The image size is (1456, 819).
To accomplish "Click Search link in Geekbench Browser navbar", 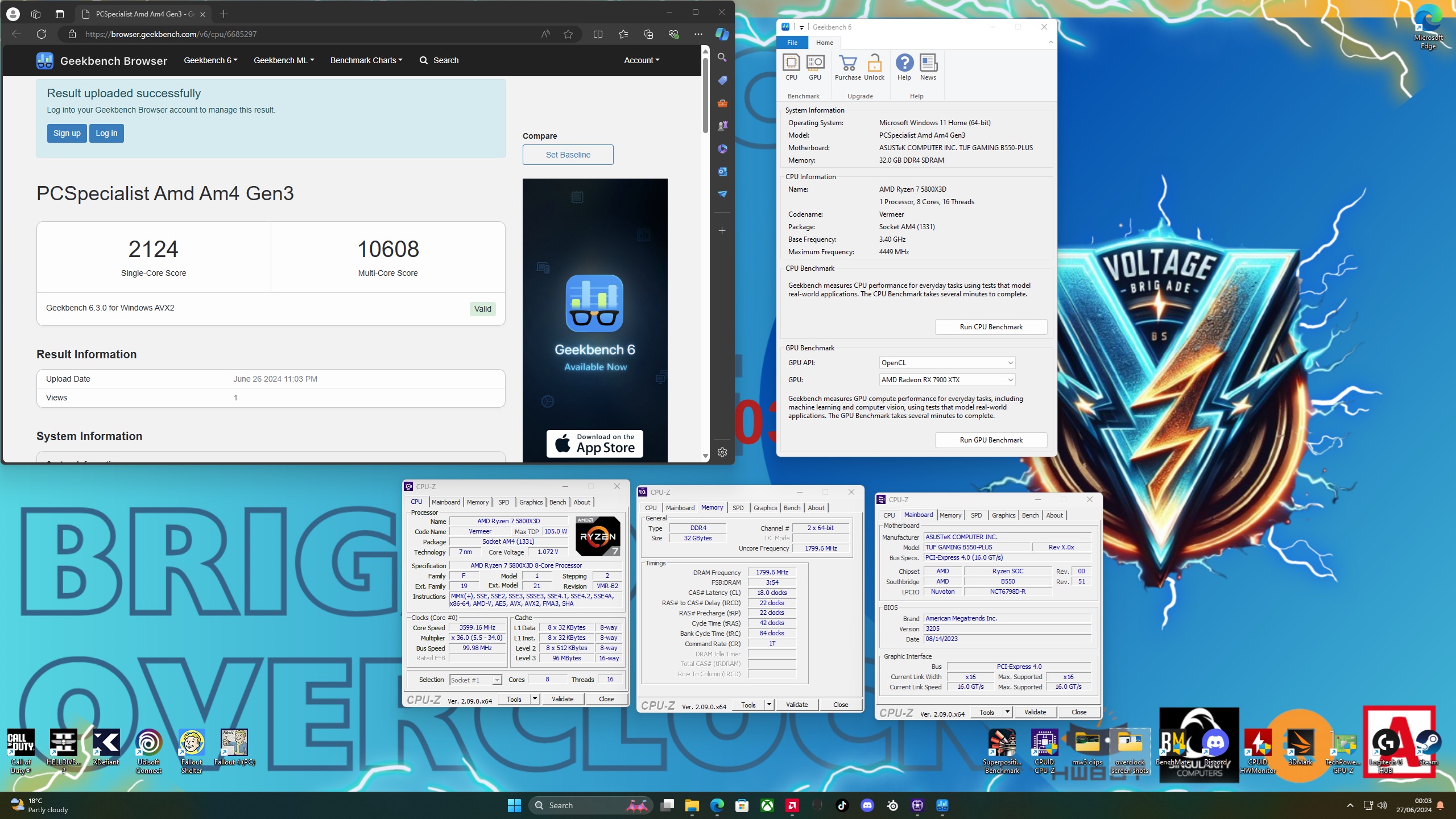I will pyautogui.click(x=439, y=60).
